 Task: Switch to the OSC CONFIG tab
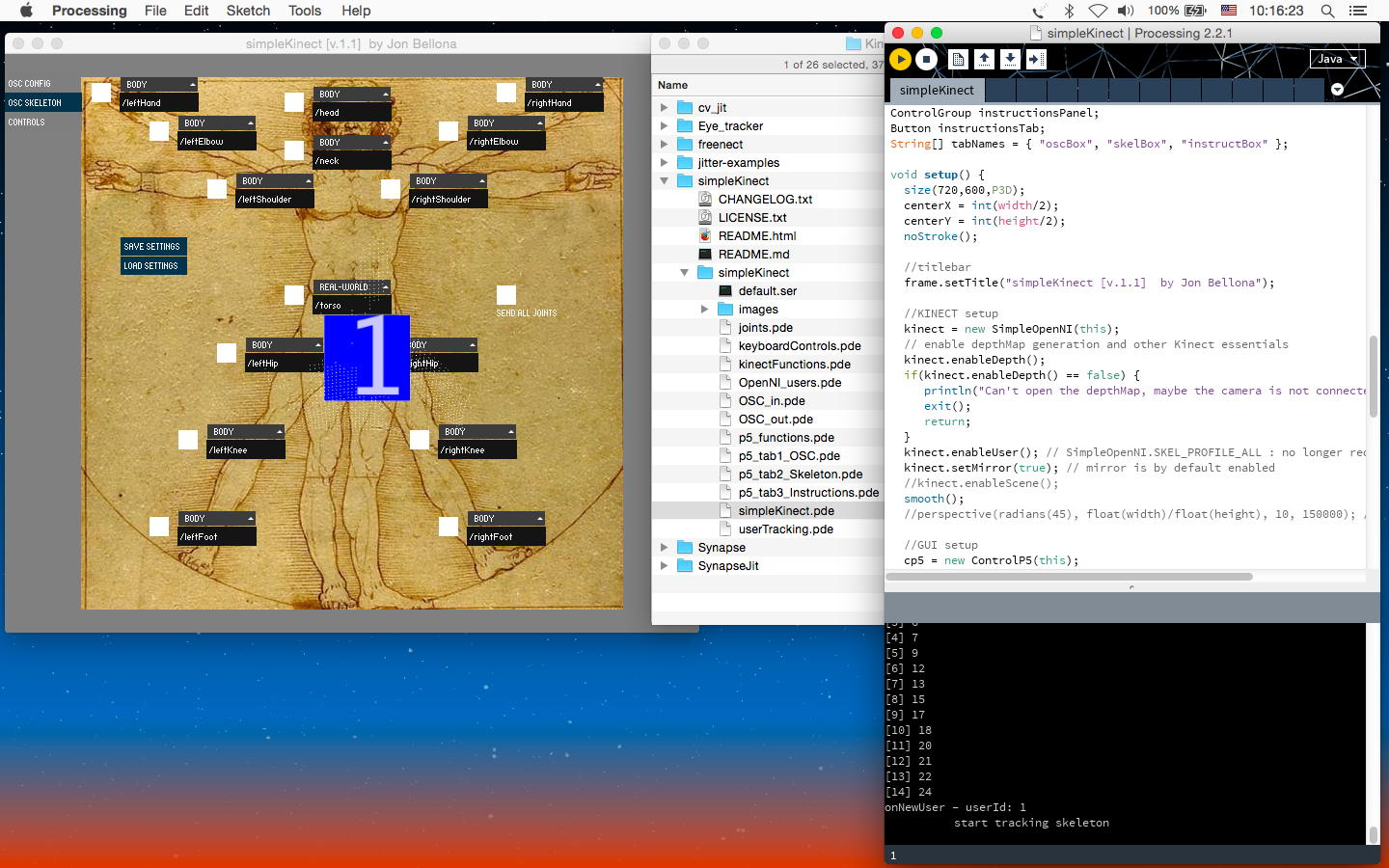tap(30, 84)
